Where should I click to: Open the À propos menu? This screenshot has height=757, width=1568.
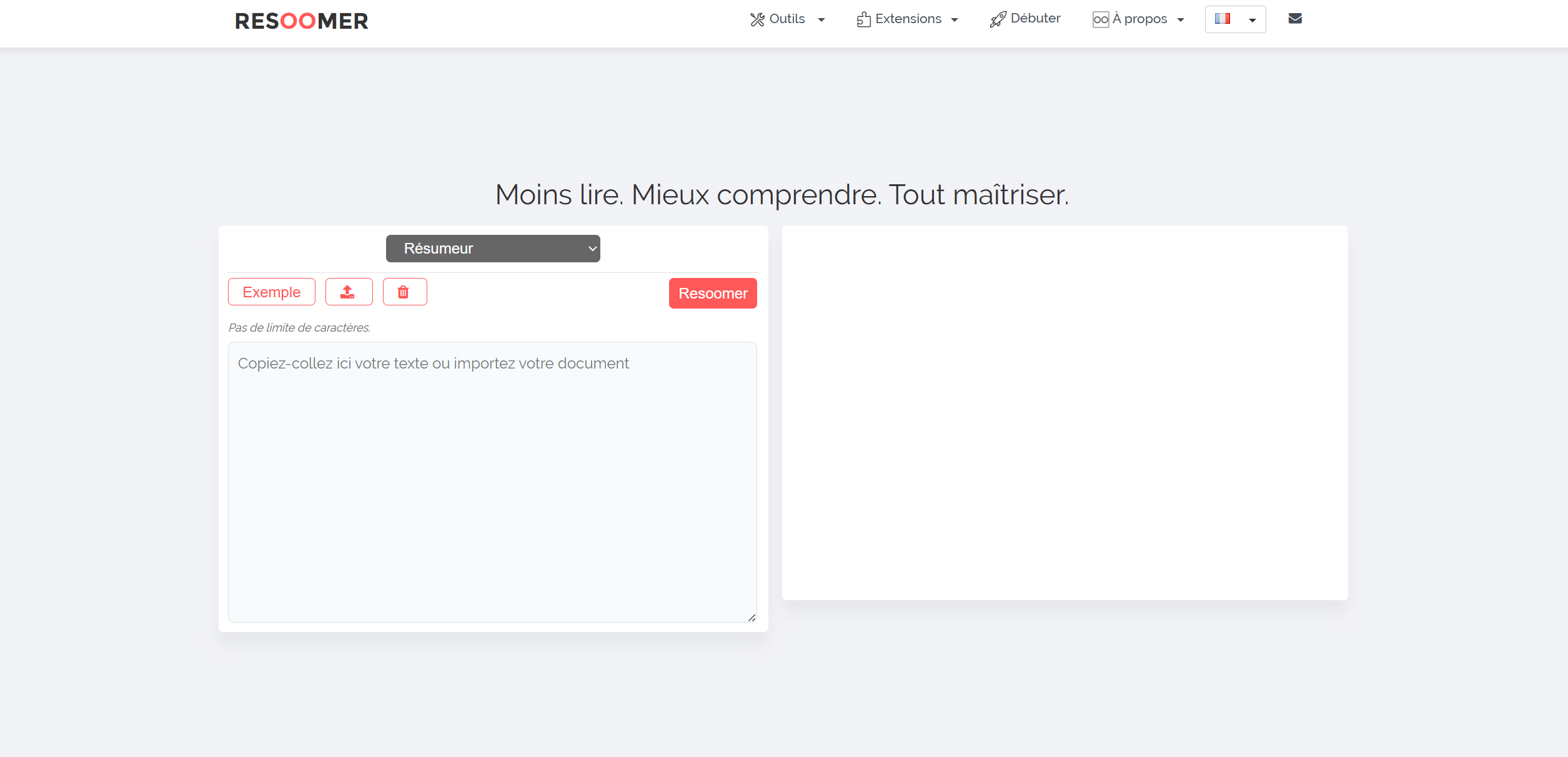(x=1138, y=19)
